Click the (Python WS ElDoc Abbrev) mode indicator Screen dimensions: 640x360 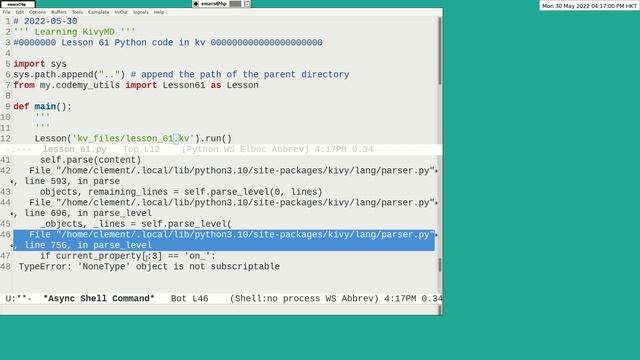pyautogui.click(x=245, y=149)
